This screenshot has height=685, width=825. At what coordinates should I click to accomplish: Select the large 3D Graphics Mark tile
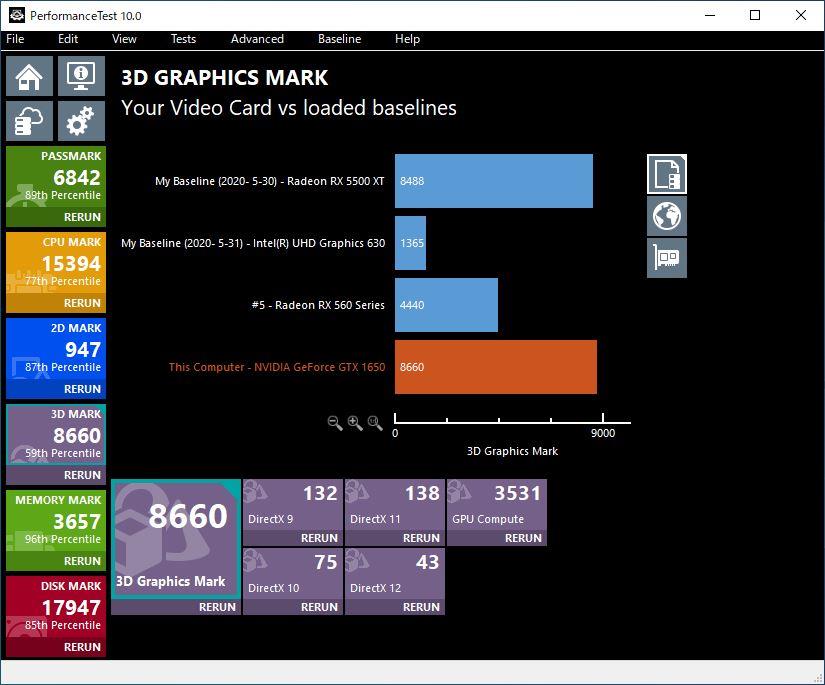click(x=176, y=539)
